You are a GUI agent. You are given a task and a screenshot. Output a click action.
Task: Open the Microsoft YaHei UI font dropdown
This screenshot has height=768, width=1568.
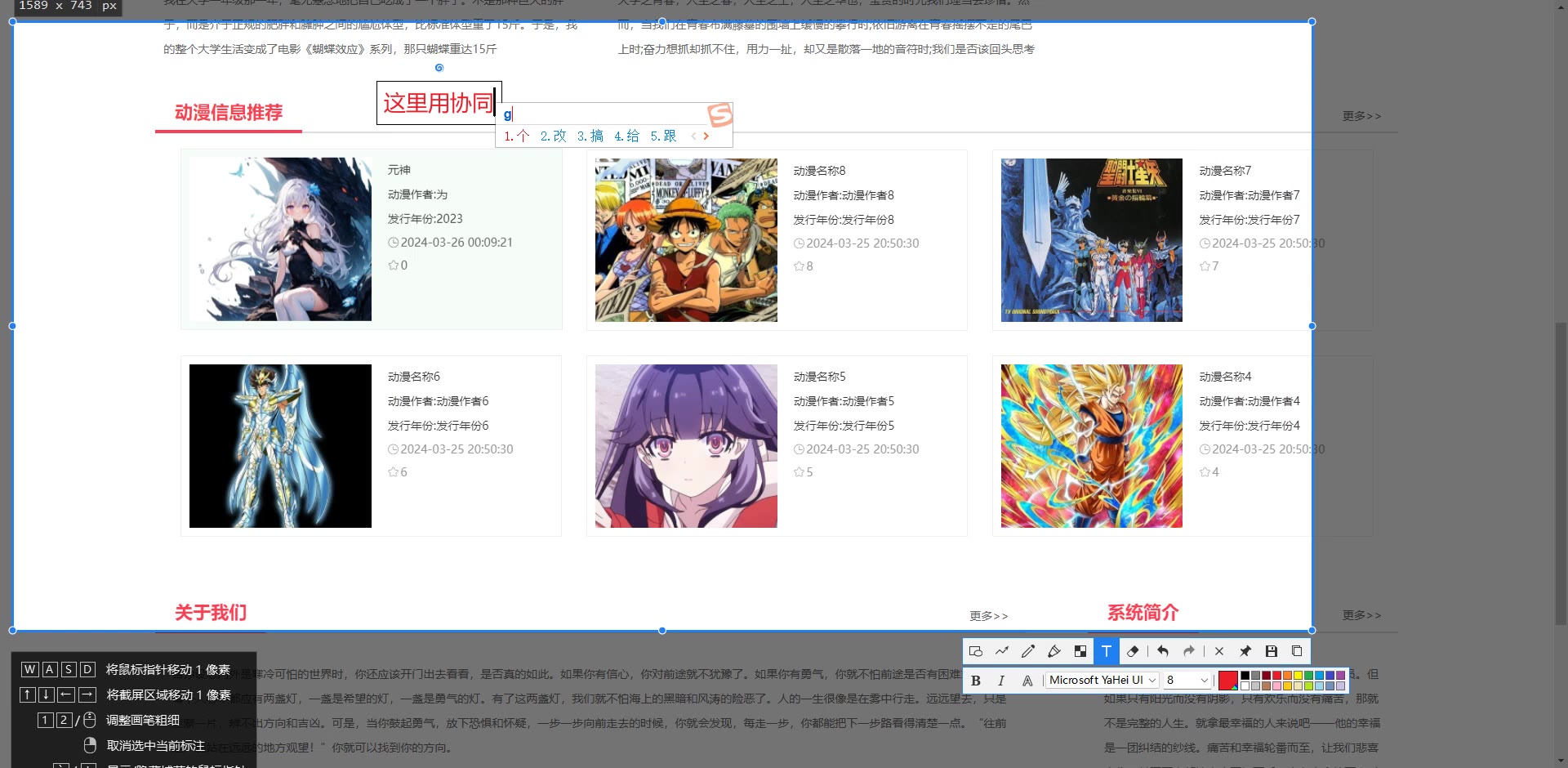[x=1102, y=680]
